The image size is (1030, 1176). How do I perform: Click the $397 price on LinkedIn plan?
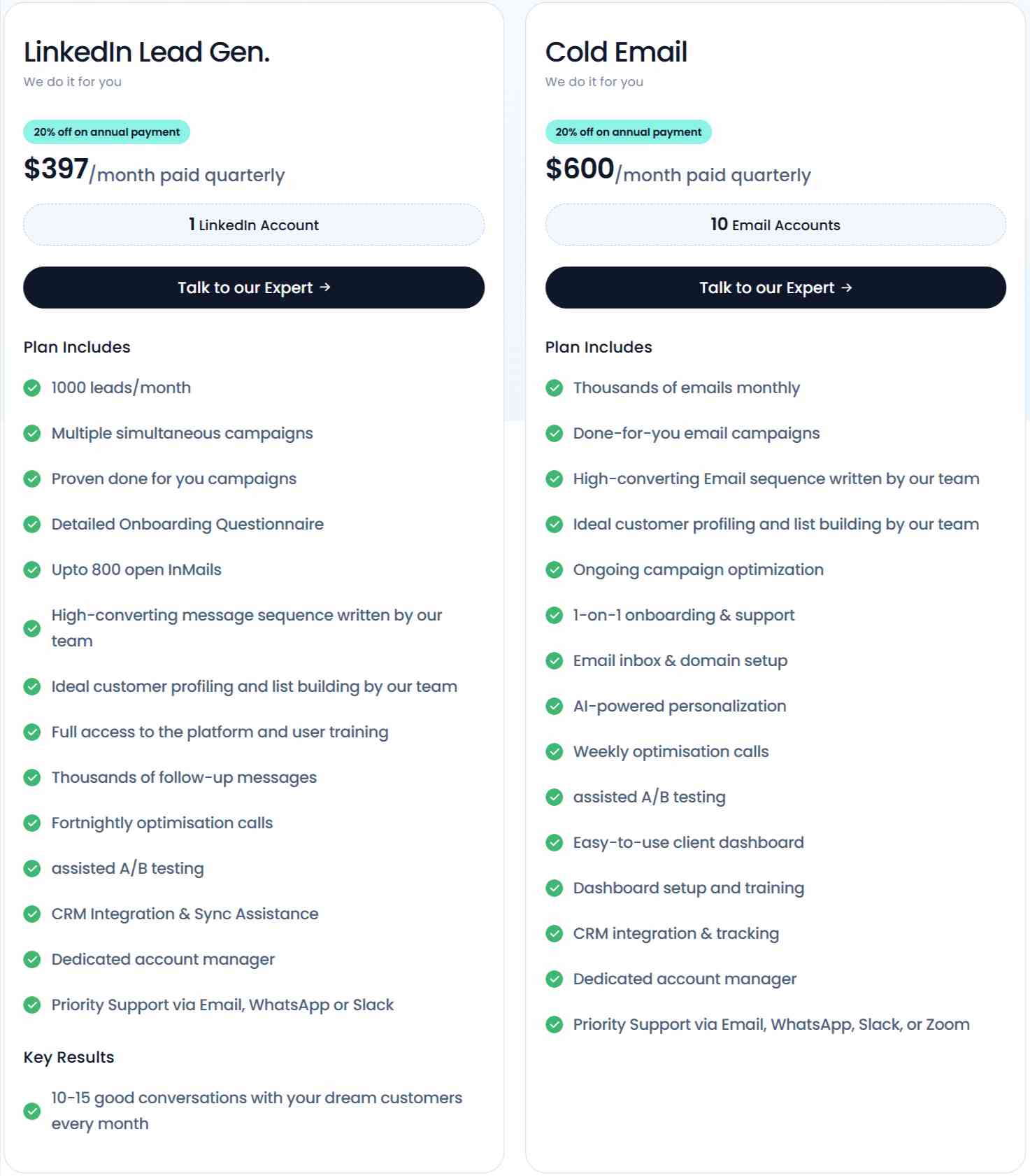click(x=56, y=168)
